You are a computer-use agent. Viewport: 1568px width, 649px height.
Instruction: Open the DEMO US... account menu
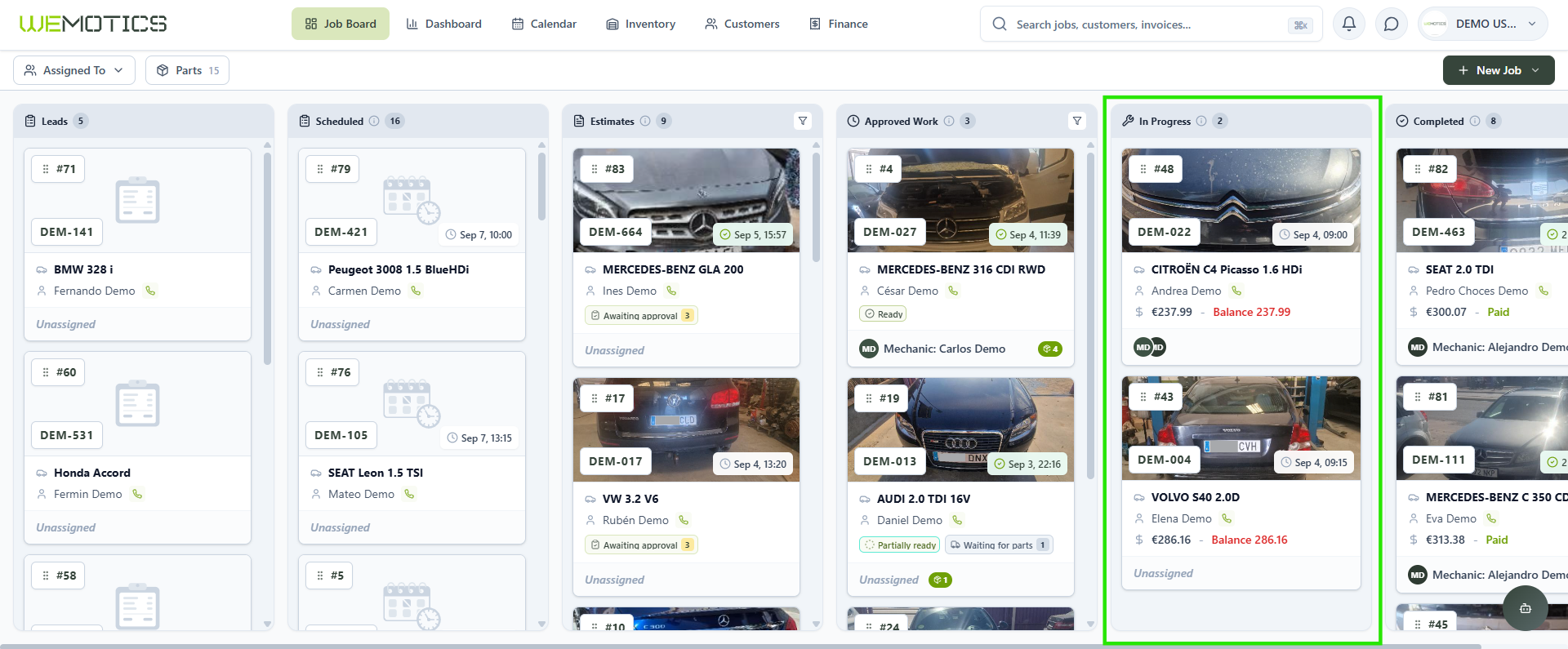click(1482, 24)
